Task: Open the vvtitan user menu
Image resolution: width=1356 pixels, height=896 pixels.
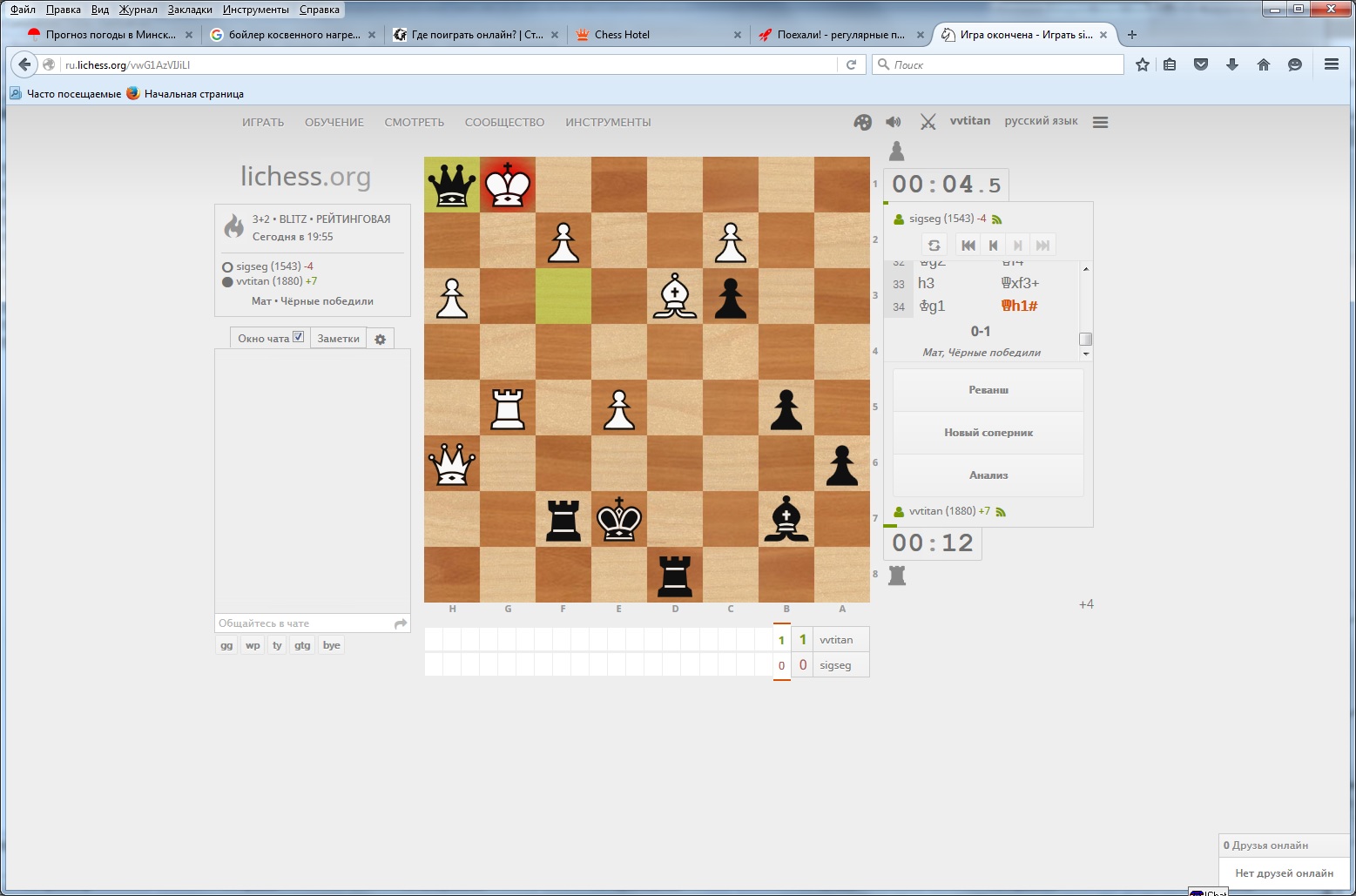Action: [970, 121]
